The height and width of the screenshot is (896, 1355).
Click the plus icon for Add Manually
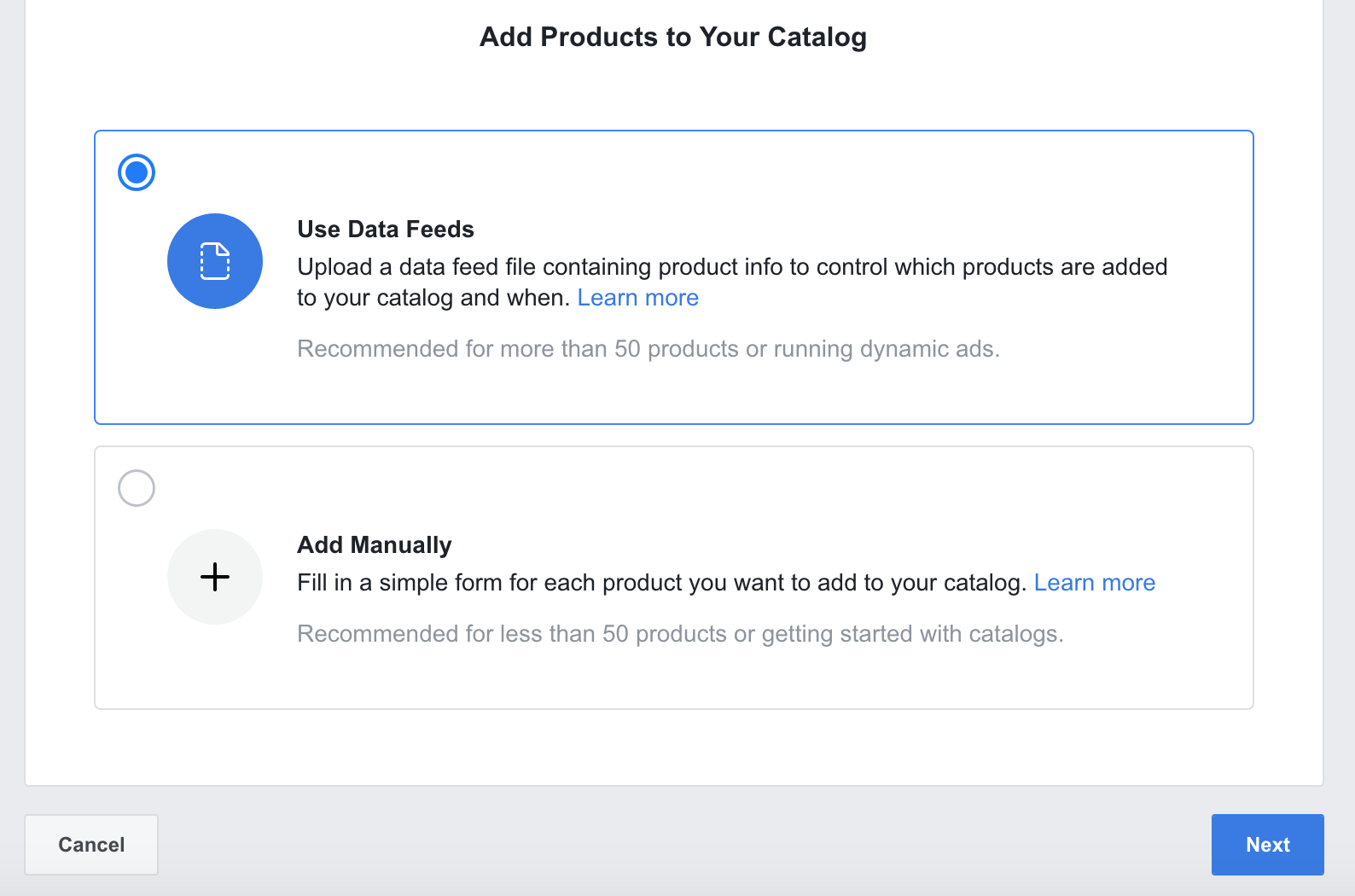(x=215, y=577)
